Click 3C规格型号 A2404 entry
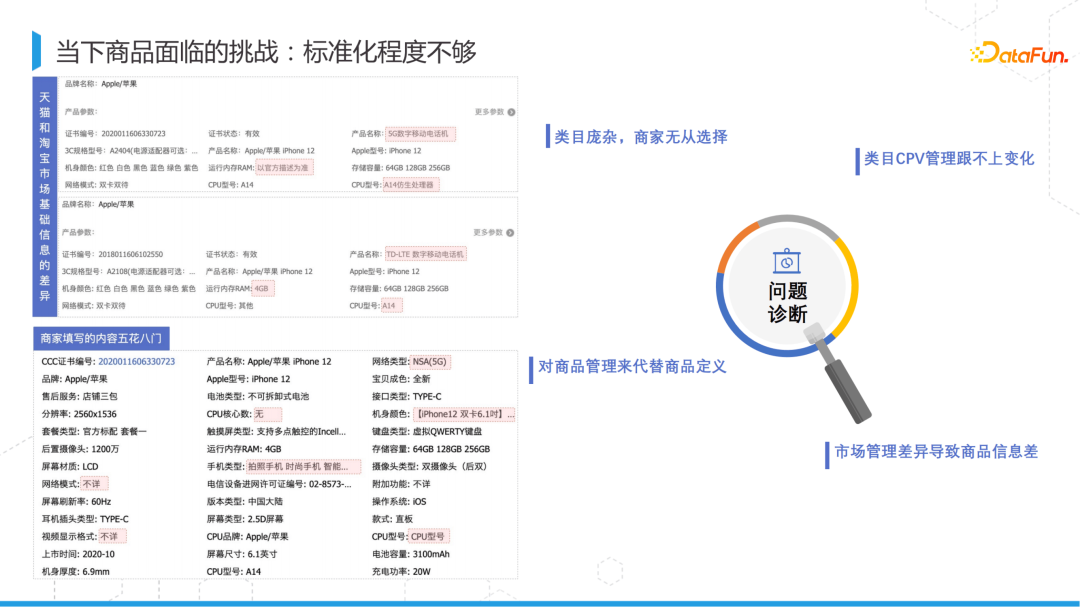The image size is (1080, 607). tap(131, 151)
